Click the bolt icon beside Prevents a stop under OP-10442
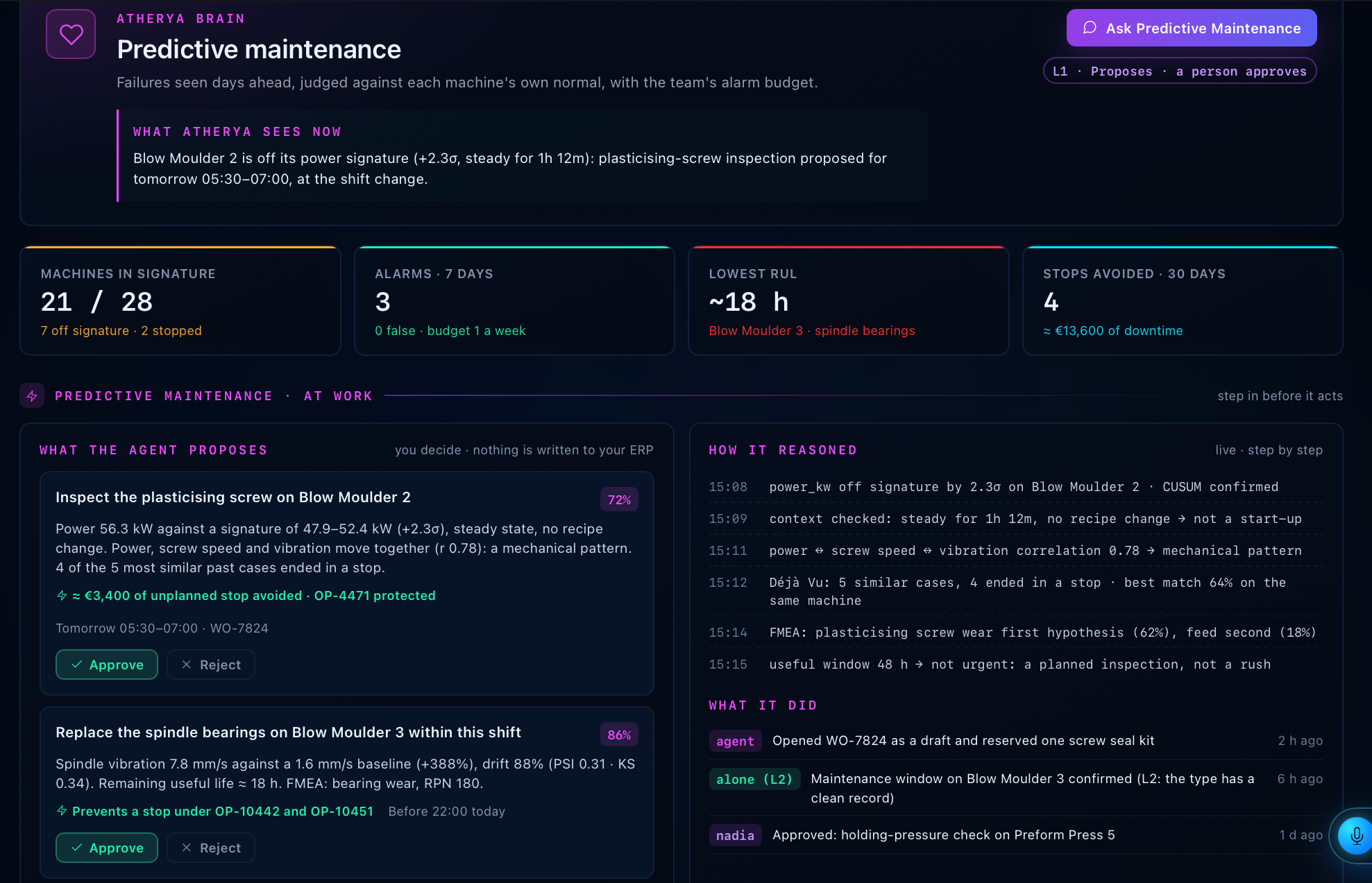 [x=62, y=811]
